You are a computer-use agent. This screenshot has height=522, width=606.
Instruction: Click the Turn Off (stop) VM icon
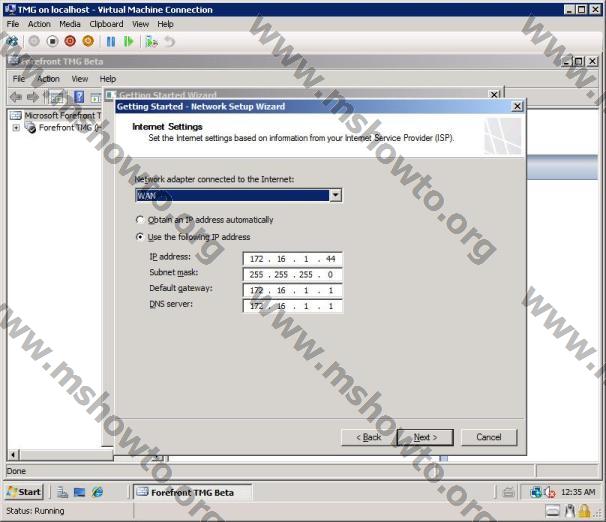coord(52,41)
